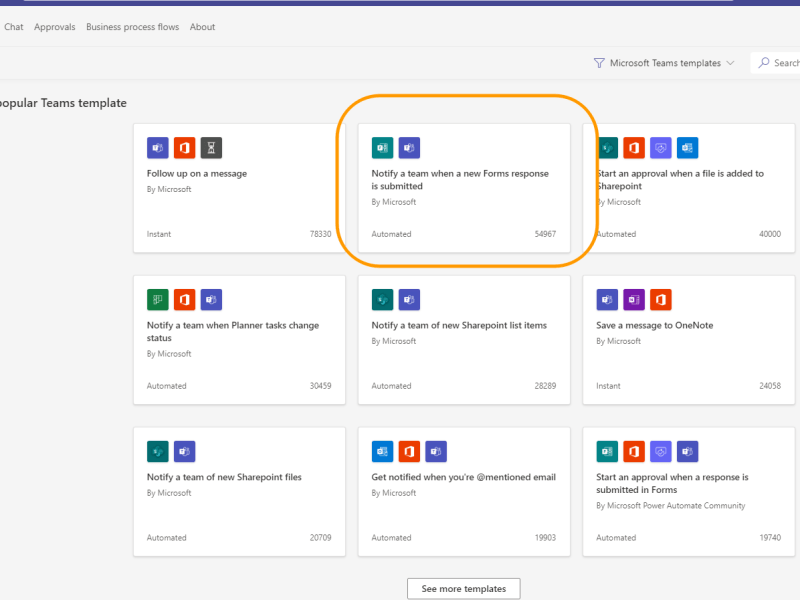
Task: Click the See more templates button
Action: click(x=463, y=588)
